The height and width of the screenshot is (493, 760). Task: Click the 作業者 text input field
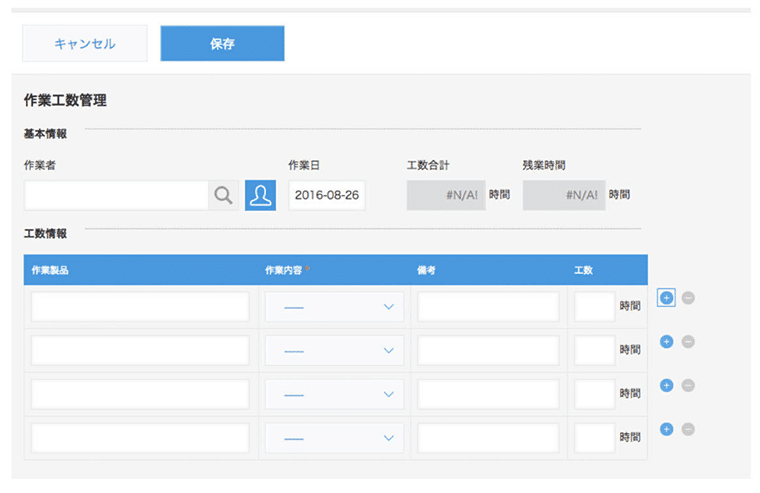coord(116,195)
